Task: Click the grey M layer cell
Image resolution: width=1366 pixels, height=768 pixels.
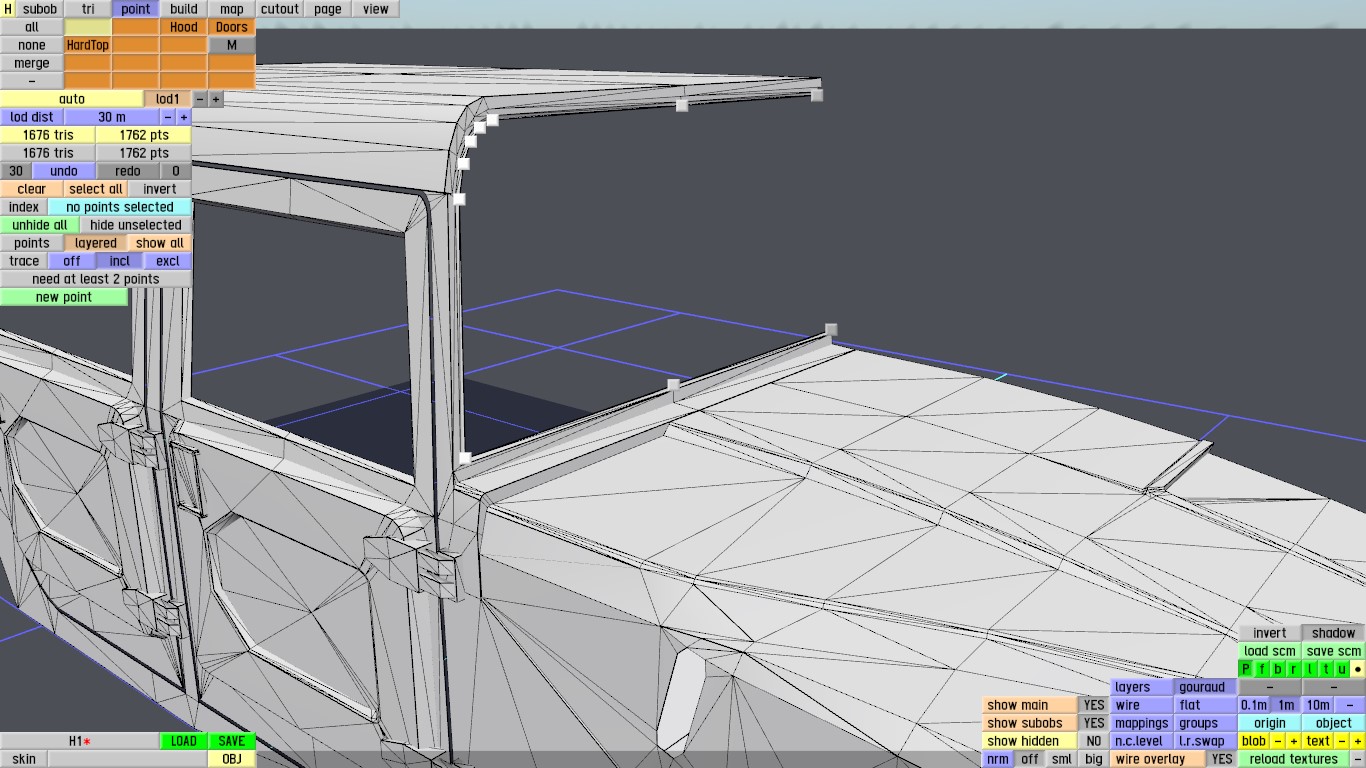Action: tap(232, 45)
